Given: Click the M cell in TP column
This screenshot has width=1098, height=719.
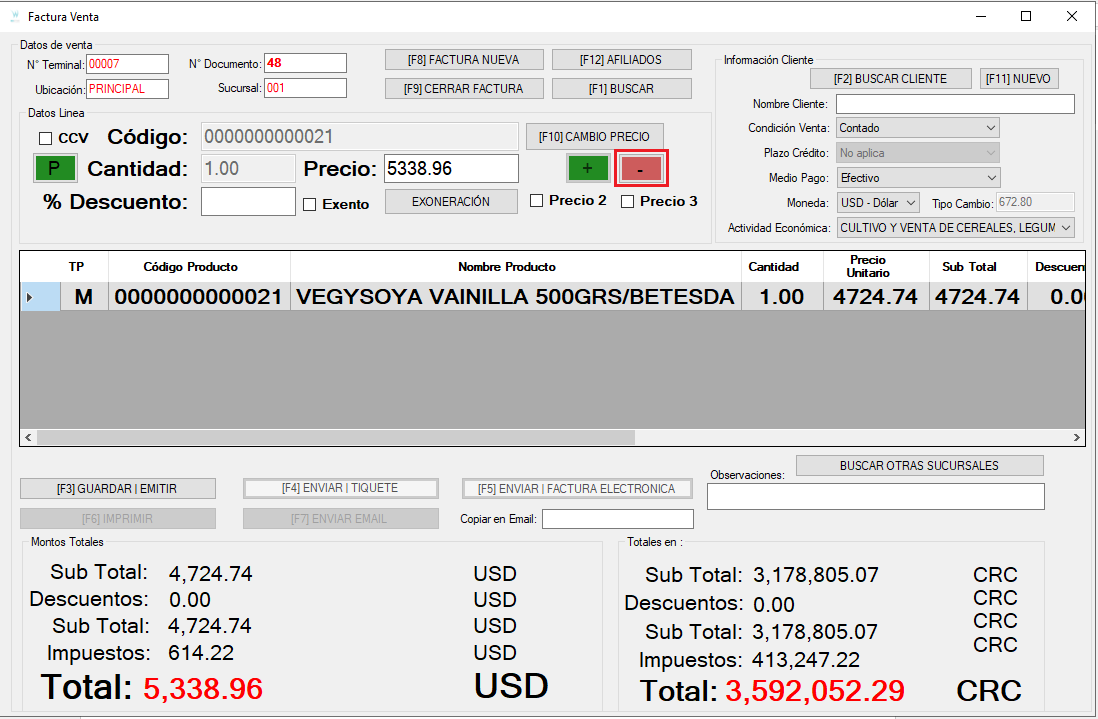Looking at the screenshot, I should click(x=84, y=297).
